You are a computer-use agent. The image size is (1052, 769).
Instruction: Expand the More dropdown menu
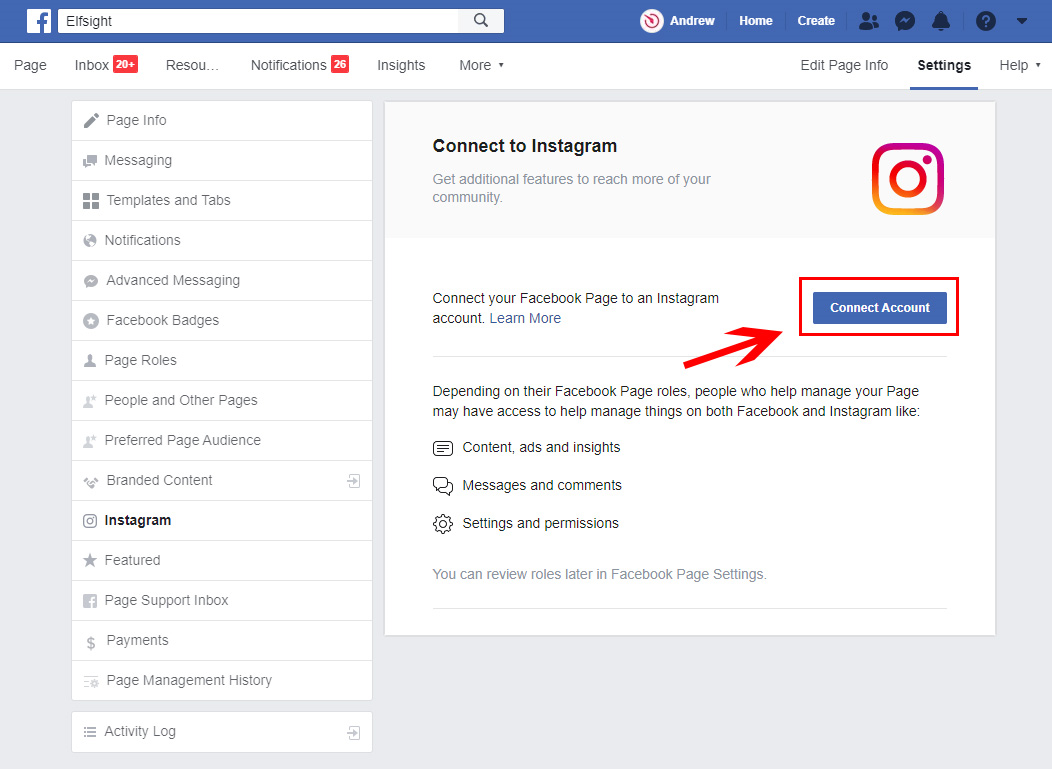[481, 65]
